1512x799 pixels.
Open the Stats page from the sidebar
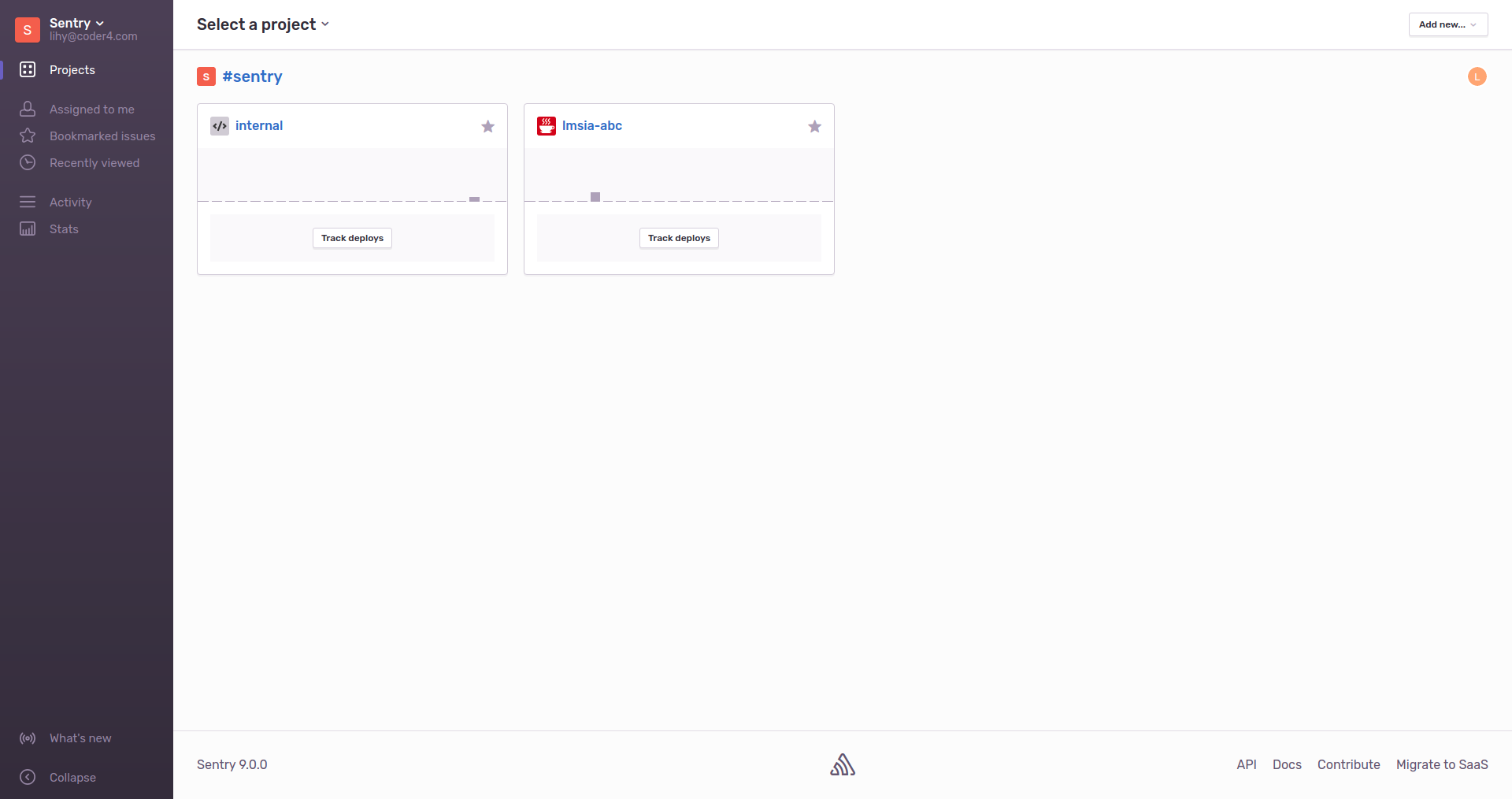coord(64,229)
